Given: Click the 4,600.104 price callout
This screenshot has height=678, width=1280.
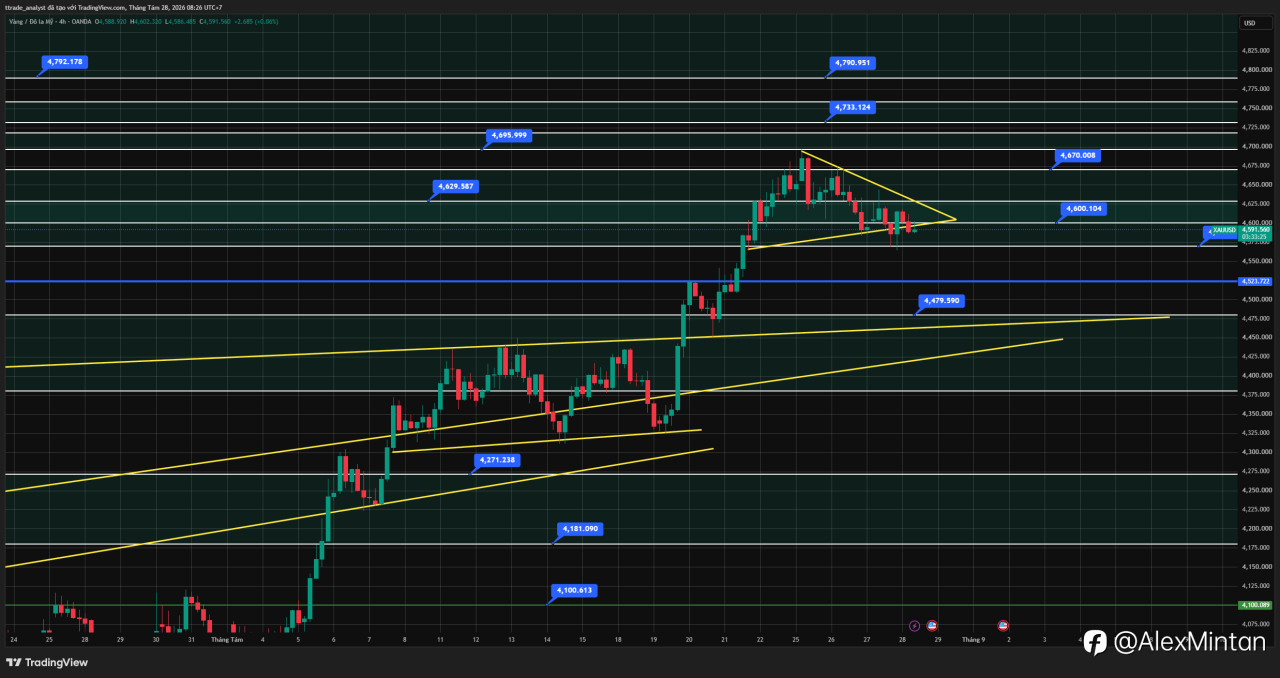Looking at the screenshot, I should [1086, 209].
